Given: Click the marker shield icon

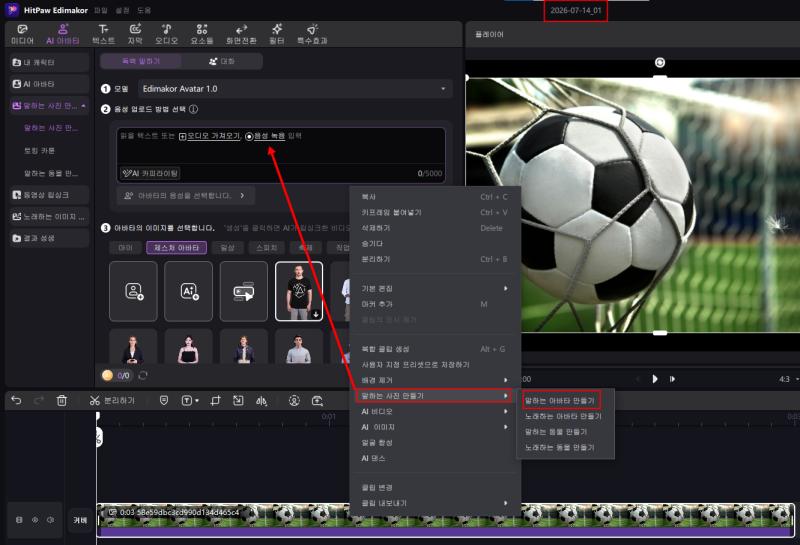Looking at the screenshot, I should [164, 401].
